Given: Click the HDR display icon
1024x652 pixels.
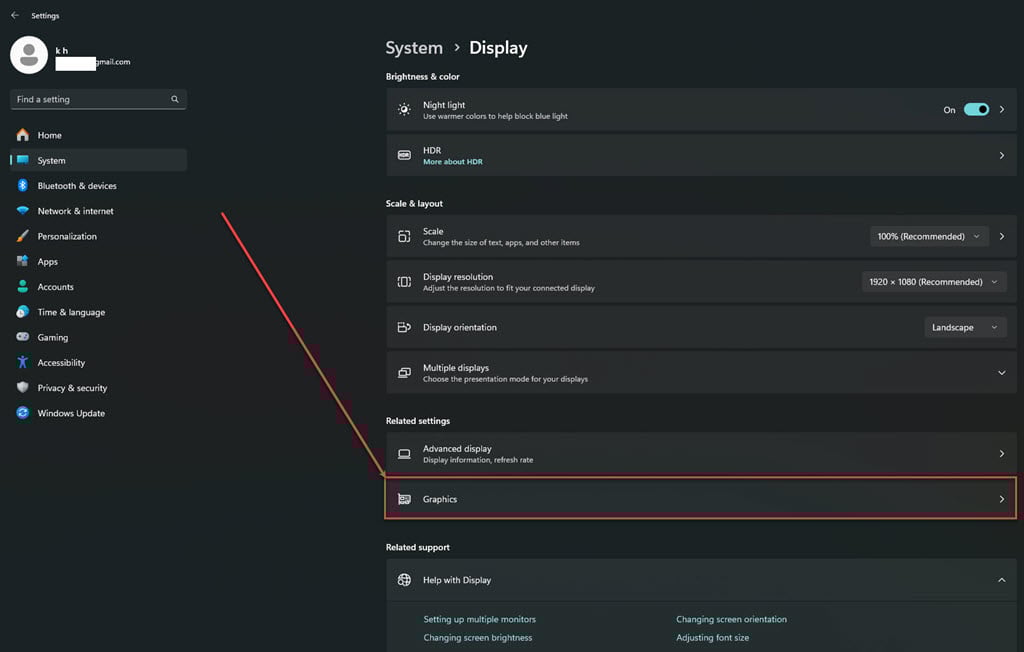Looking at the screenshot, I should [404, 155].
